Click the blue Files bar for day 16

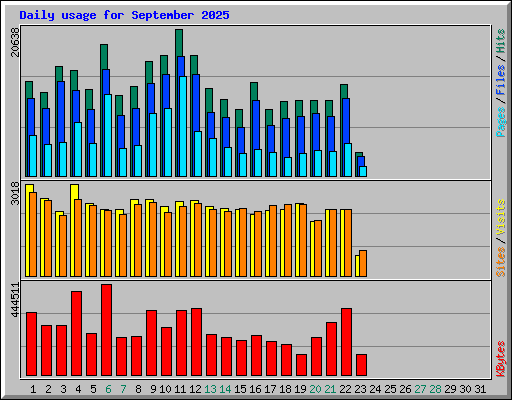pyautogui.click(x=256, y=125)
